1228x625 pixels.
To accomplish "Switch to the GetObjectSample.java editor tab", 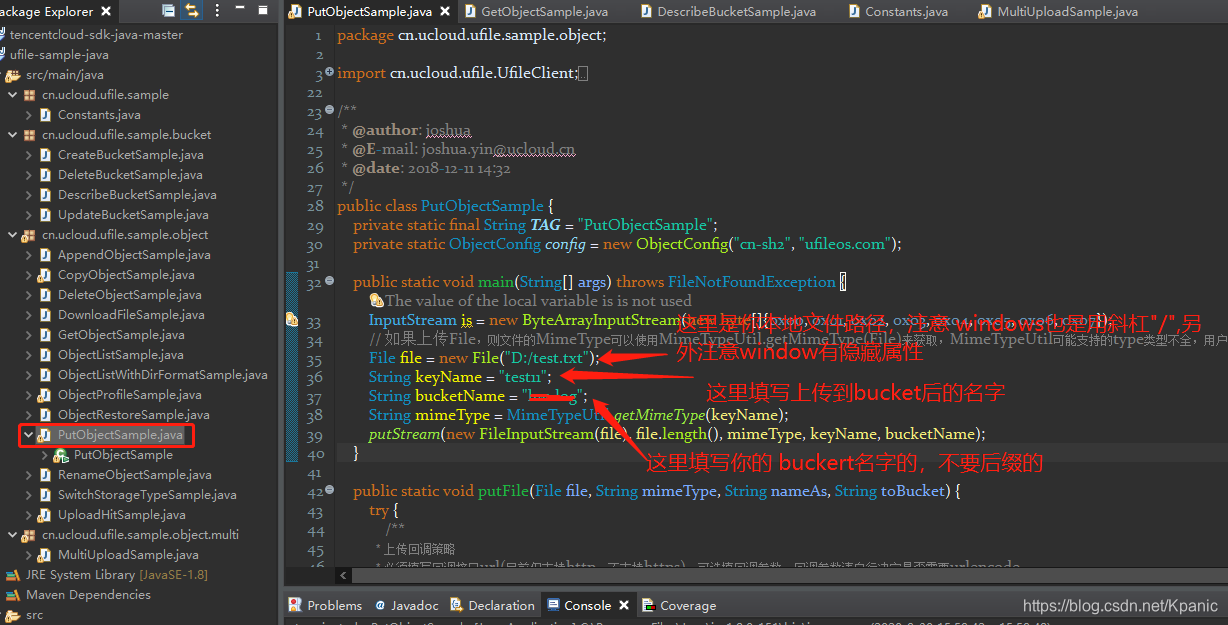I will point(544,12).
